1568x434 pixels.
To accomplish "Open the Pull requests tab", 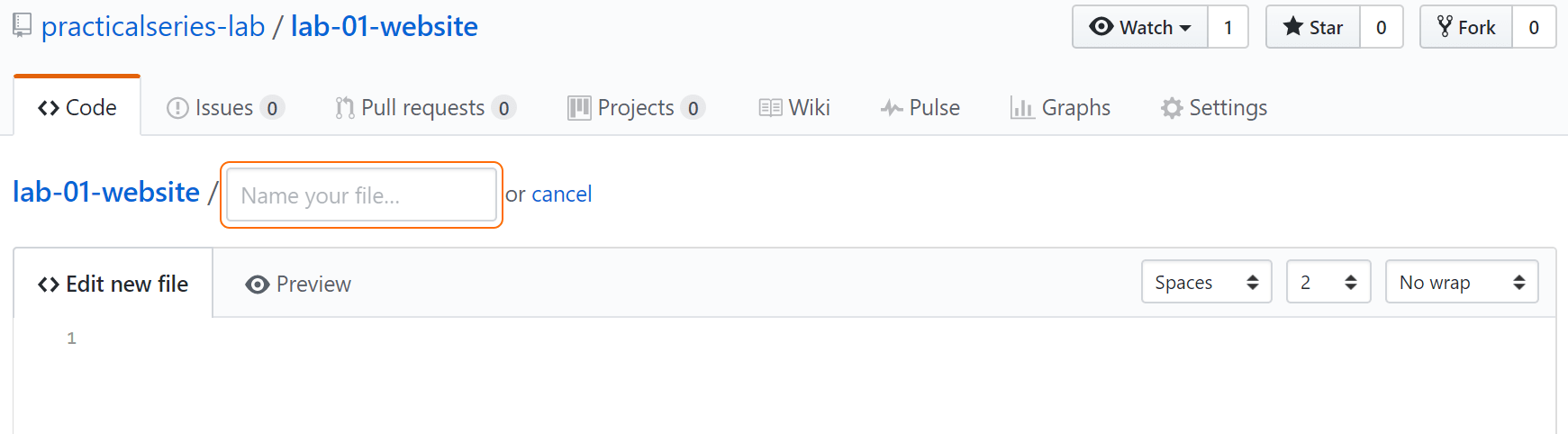I will point(425,108).
